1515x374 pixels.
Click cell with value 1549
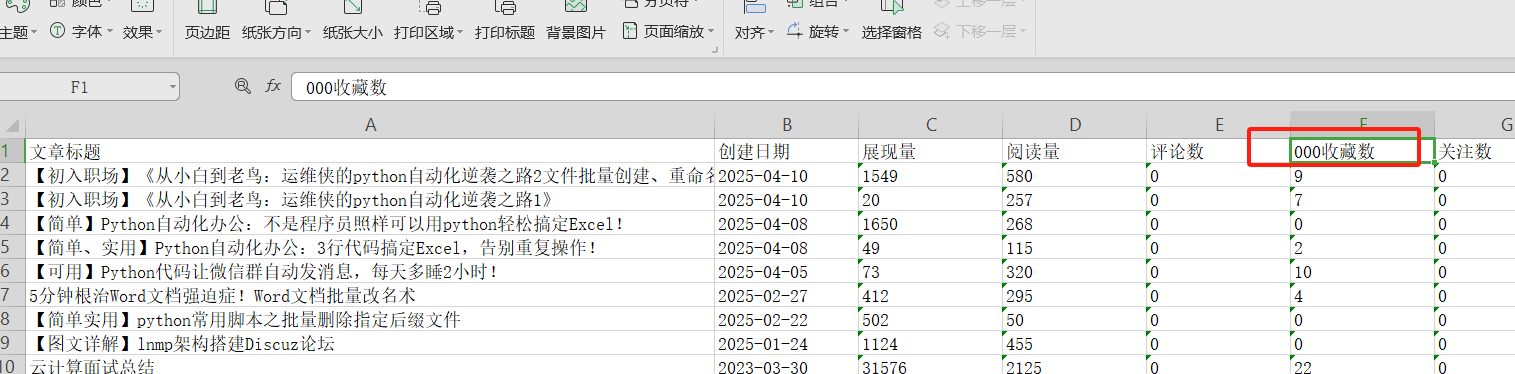[x=931, y=175]
